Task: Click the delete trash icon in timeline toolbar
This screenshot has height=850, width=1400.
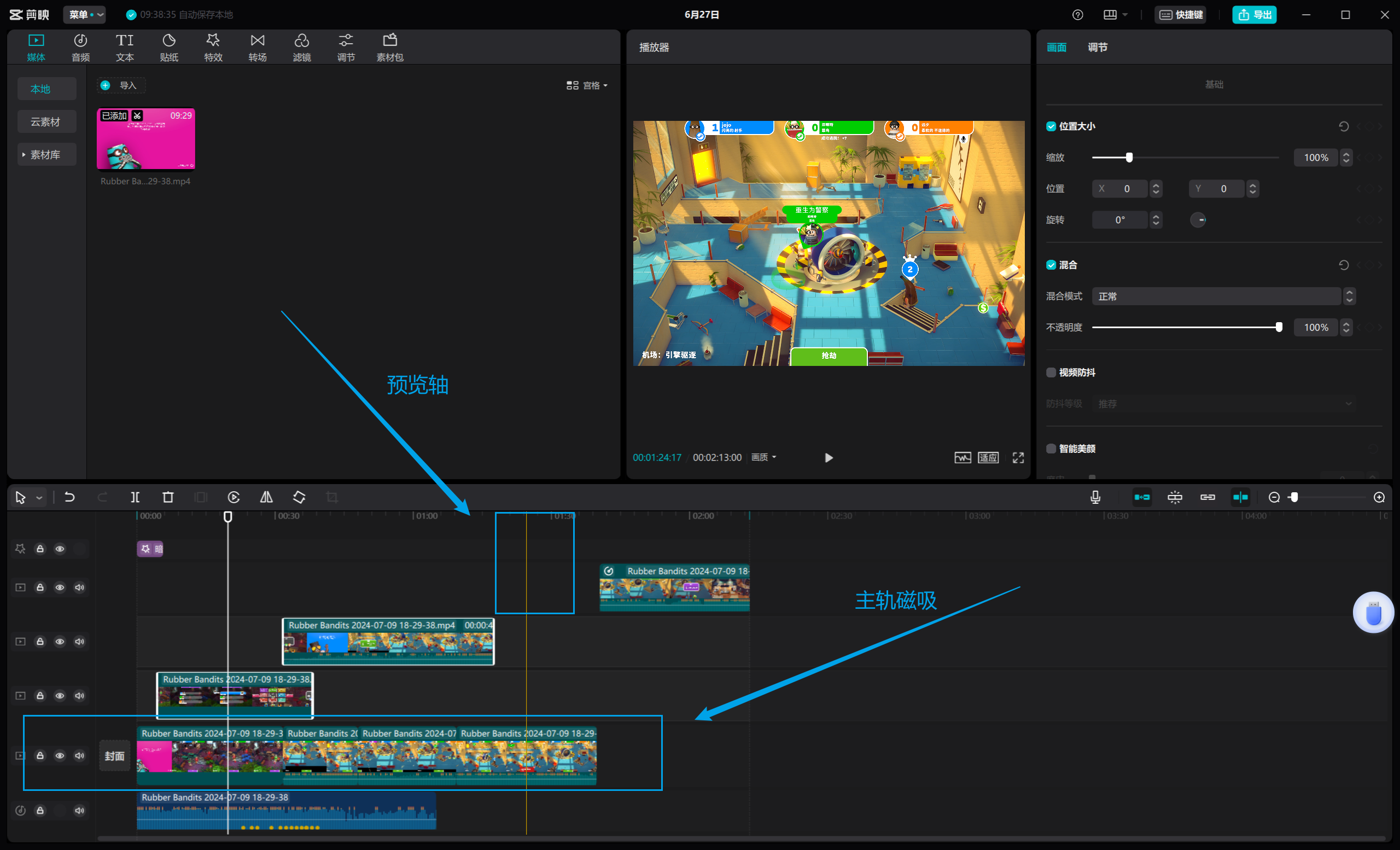Action: click(x=168, y=497)
